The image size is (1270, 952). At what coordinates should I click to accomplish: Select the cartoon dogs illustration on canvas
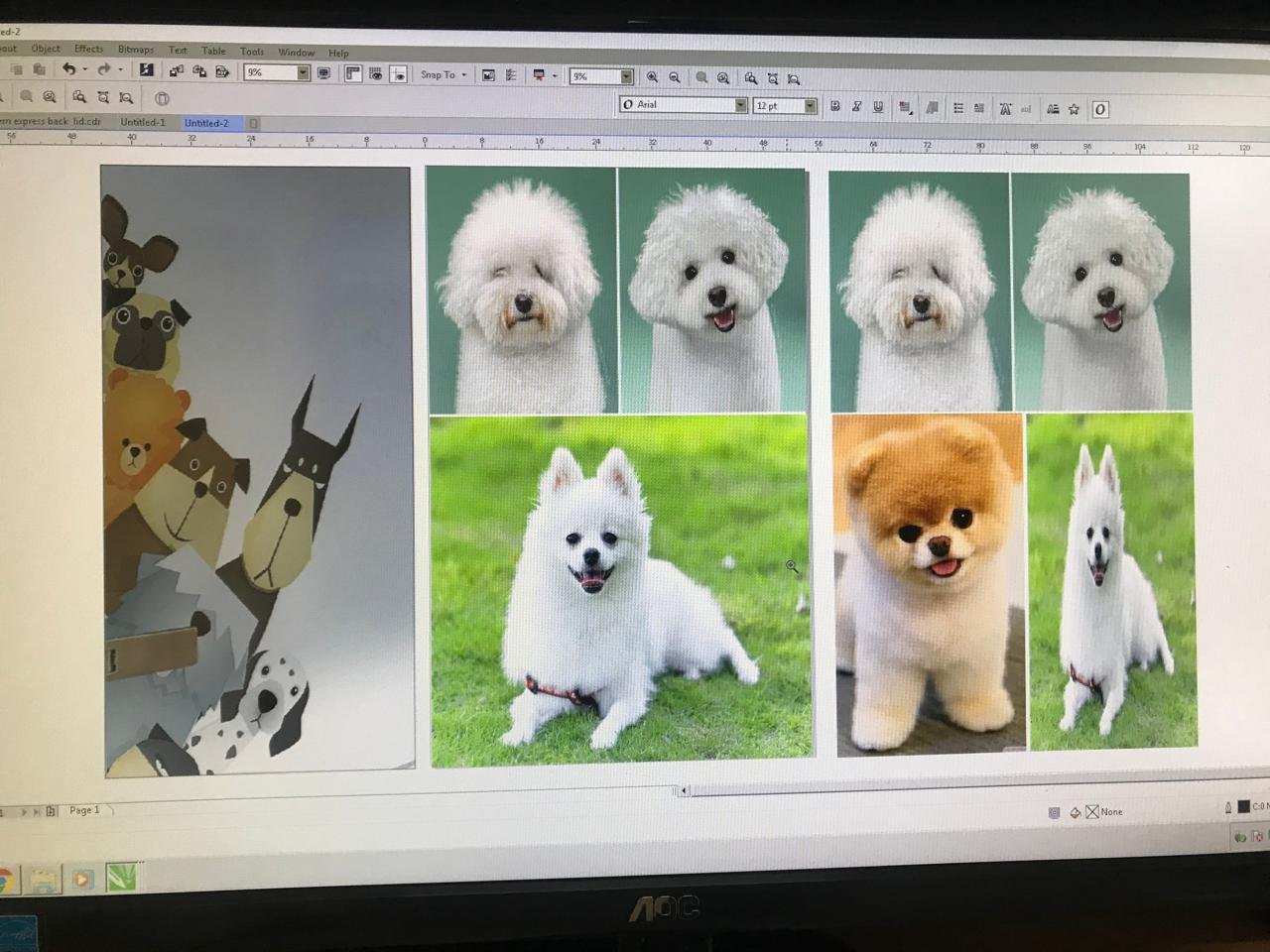[257, 471]
